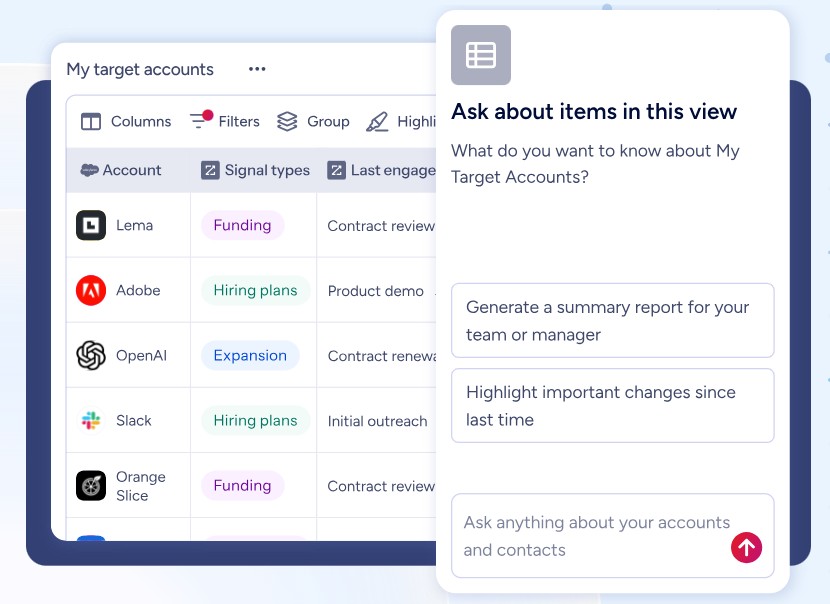Click the Hiring plans tag in Adobe row
830x604 pixels.
[x=255, y=291]
